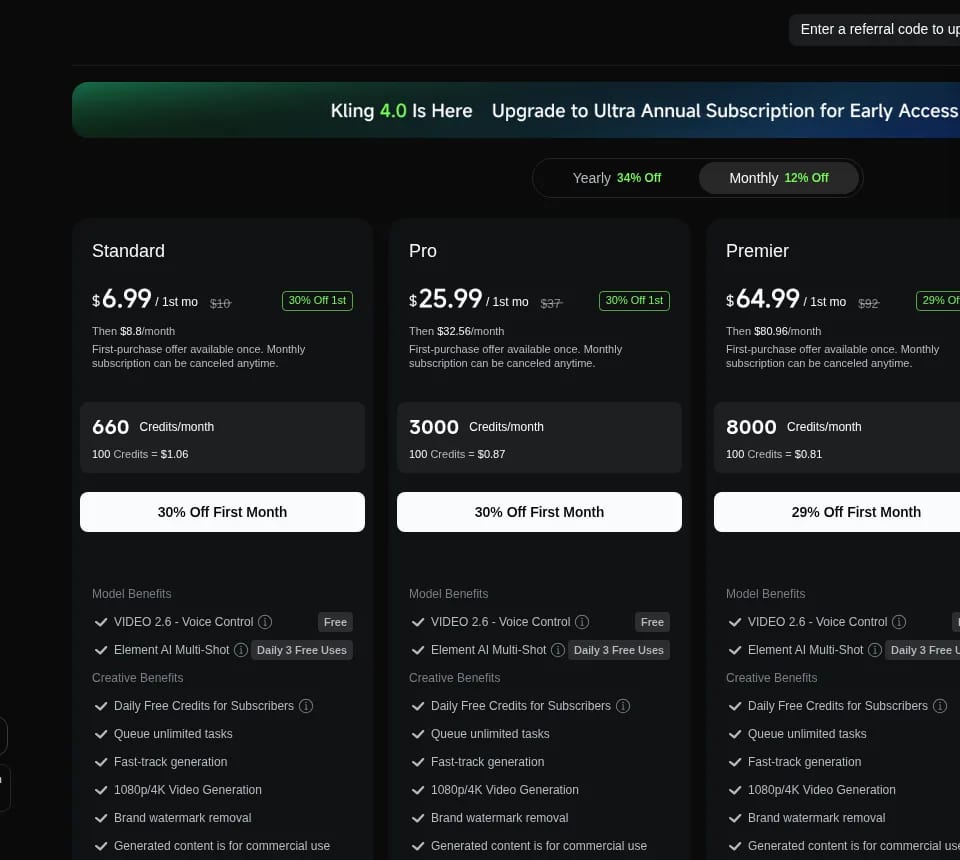Screen dimensions: 960x860
Task: Click '100 Credits = $0.81' text
Action: (x=774, y=454)
